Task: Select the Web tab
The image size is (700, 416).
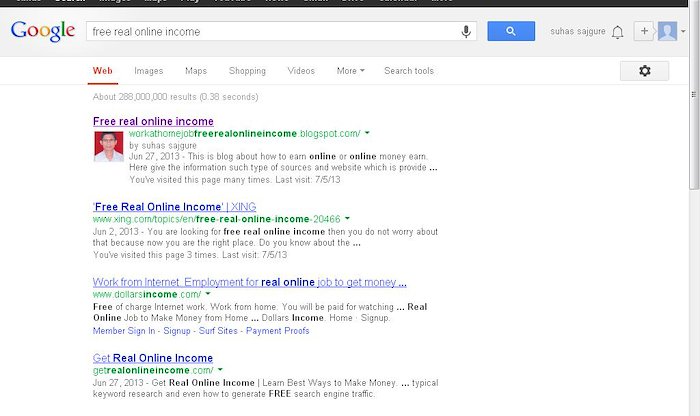Action: tap(103, 71)
